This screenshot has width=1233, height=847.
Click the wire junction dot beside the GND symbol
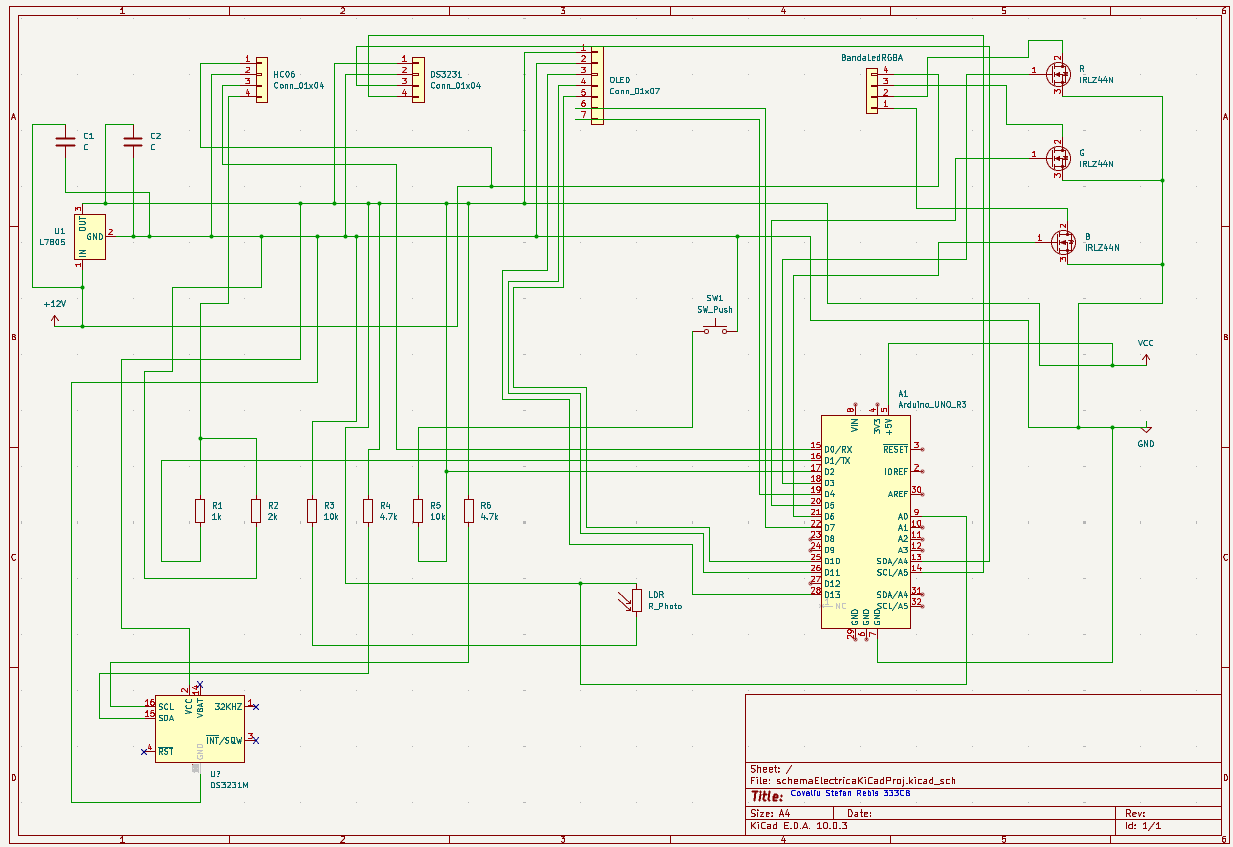(1112, 427)
